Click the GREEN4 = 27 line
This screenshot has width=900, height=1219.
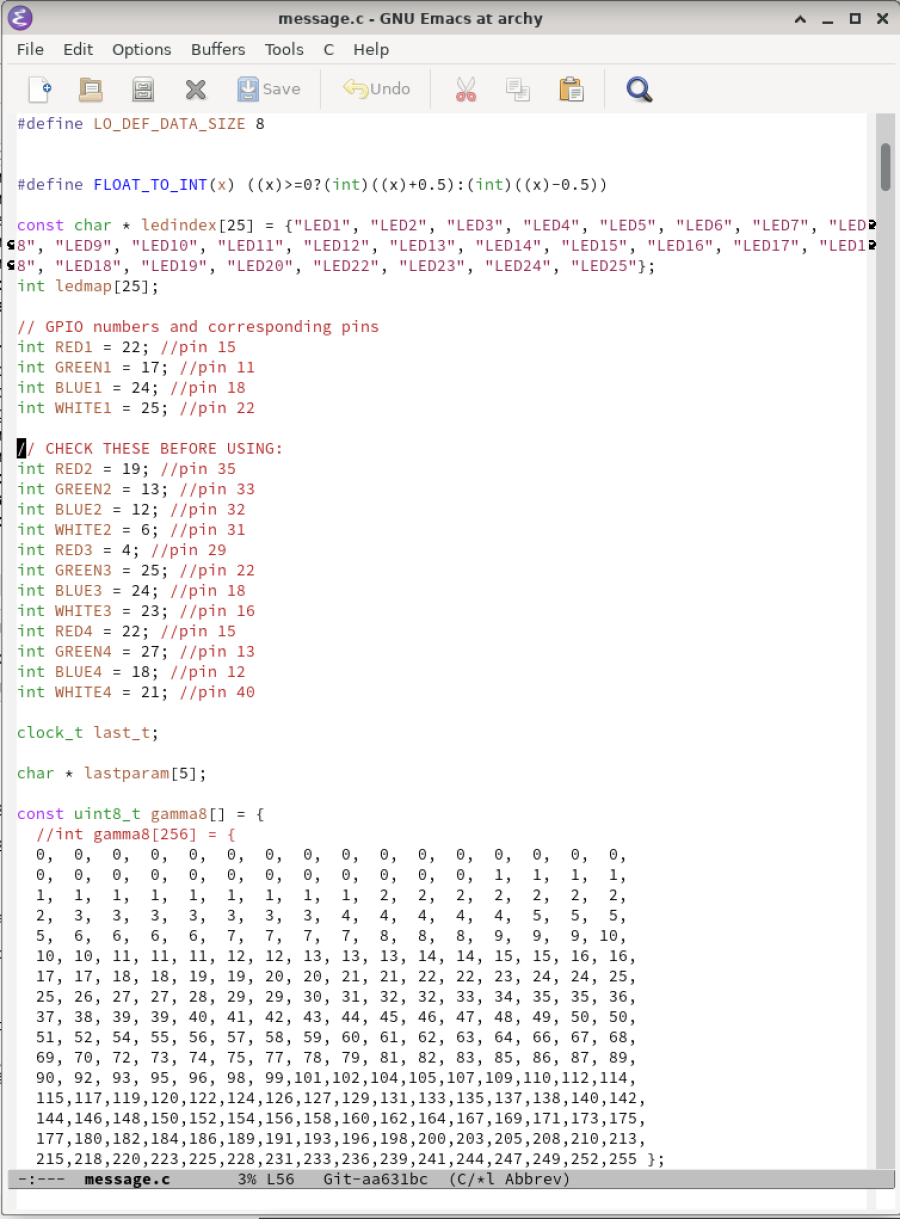coord(136,651)
